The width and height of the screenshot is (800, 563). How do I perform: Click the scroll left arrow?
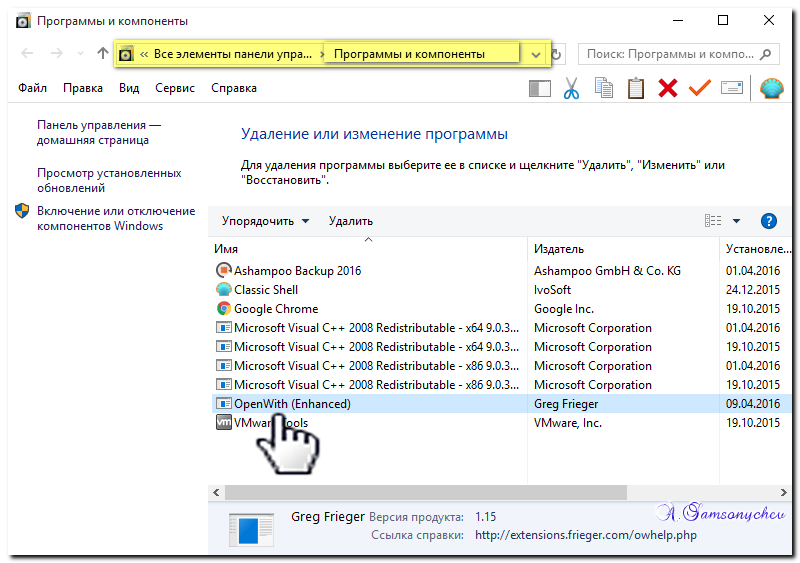coord(216,492)
